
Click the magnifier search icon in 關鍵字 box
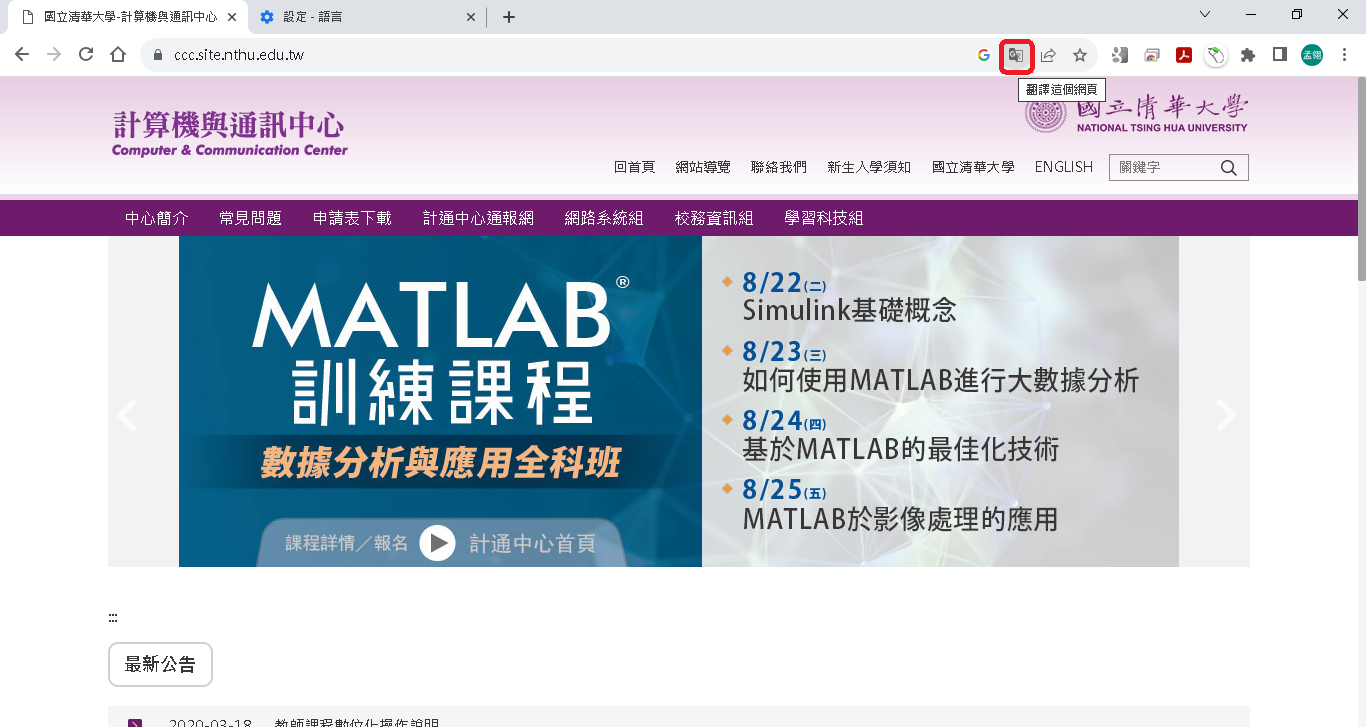[1229, 168]
